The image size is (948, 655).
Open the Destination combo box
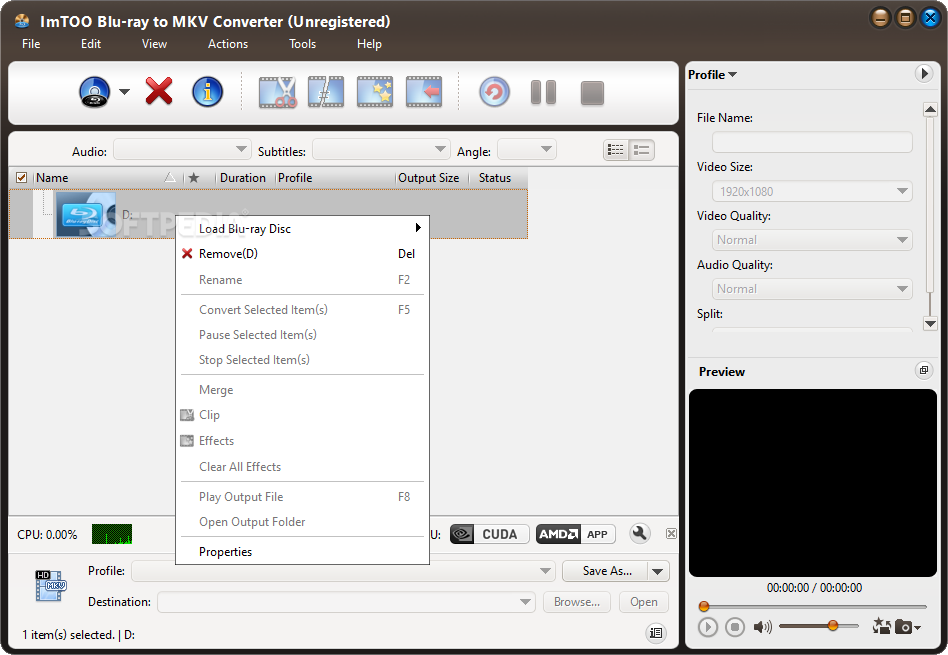(x=346, y=602)
